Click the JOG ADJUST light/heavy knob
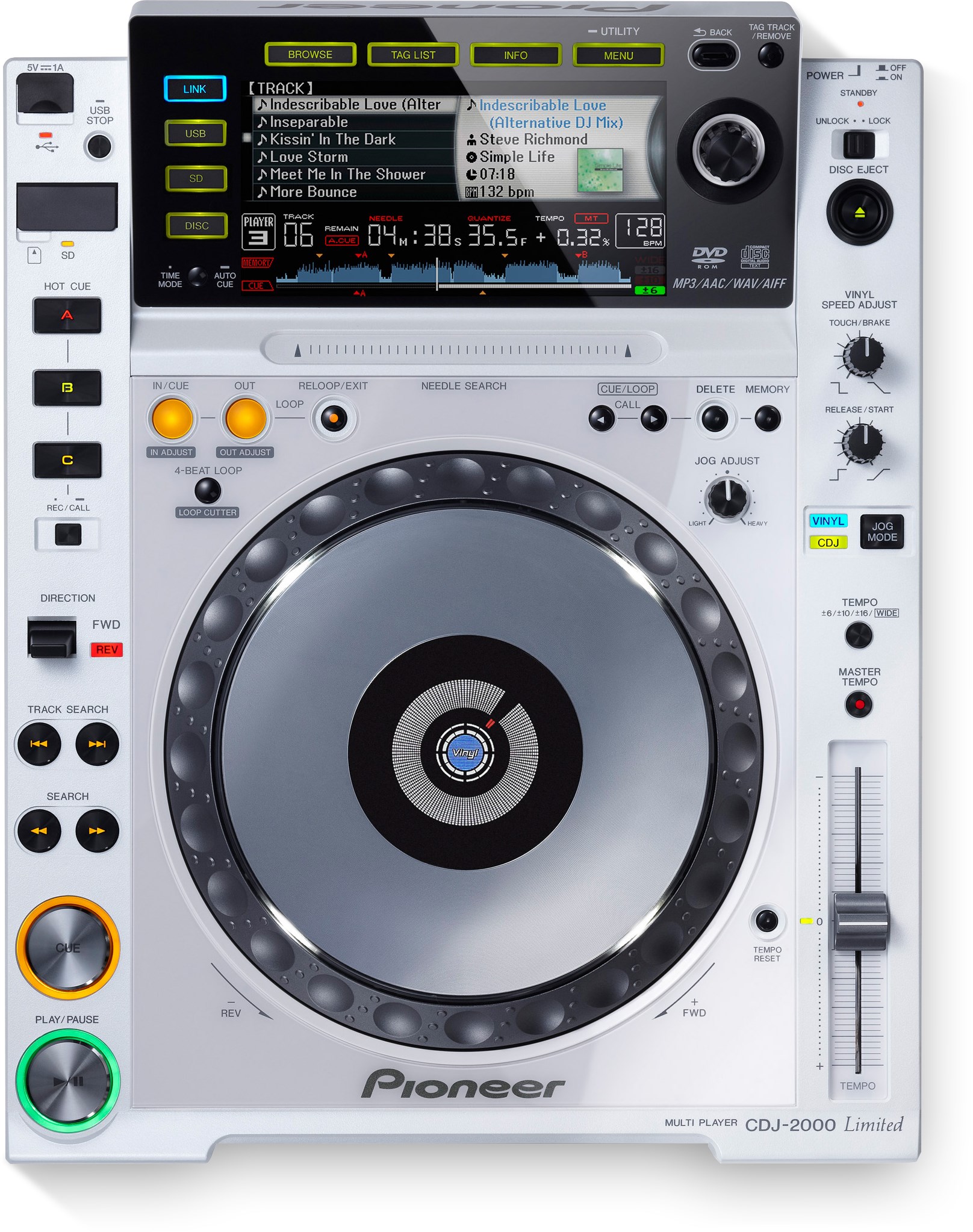 (727, 497)
